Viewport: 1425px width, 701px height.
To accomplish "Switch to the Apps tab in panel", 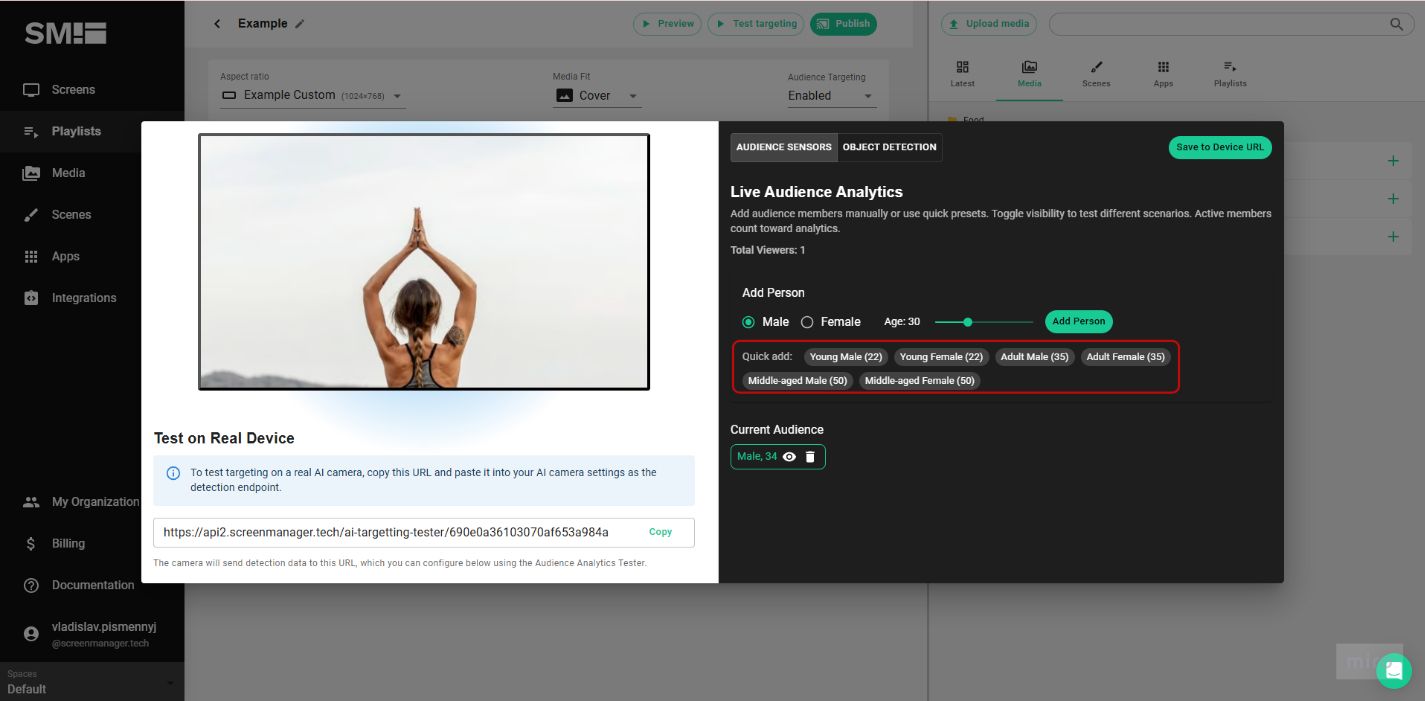I will (1163, 74).
